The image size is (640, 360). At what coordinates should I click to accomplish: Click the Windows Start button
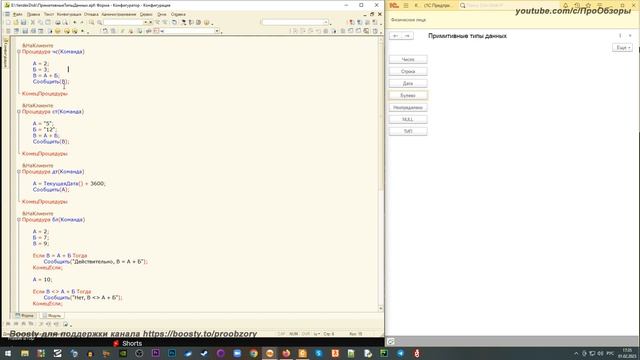8,353
